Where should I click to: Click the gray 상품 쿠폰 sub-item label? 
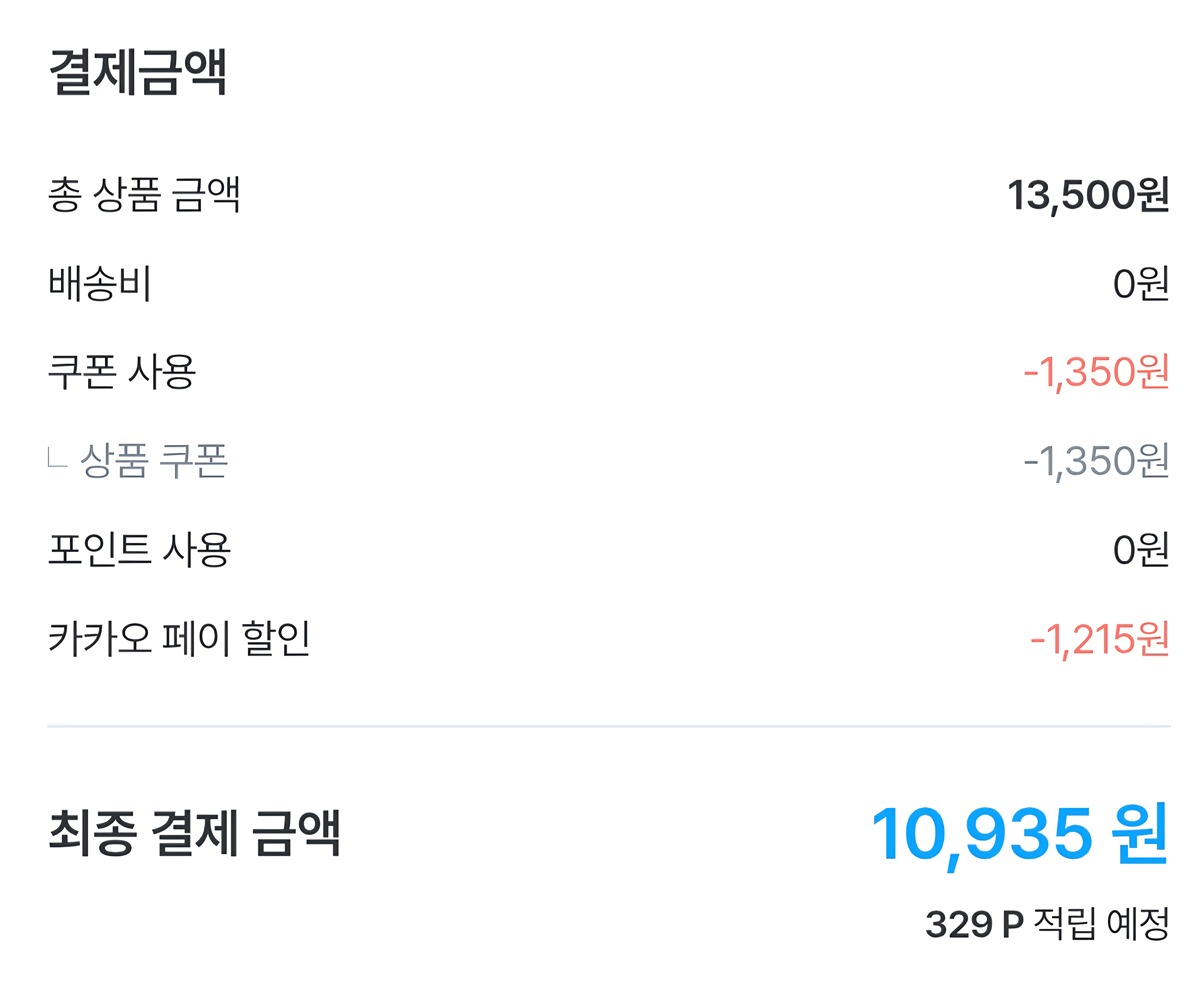tap(154, 461)
